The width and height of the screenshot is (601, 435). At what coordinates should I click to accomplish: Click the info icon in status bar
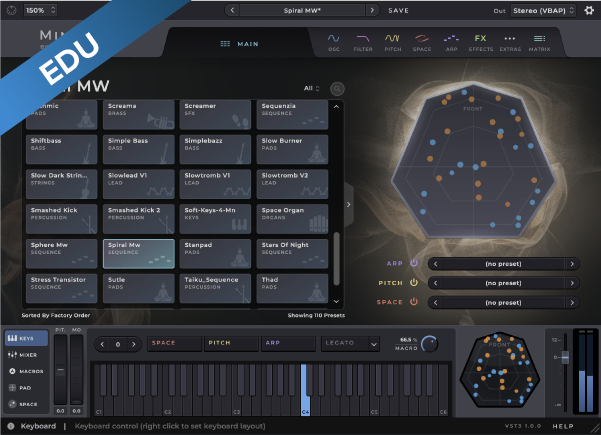[11, 426]
